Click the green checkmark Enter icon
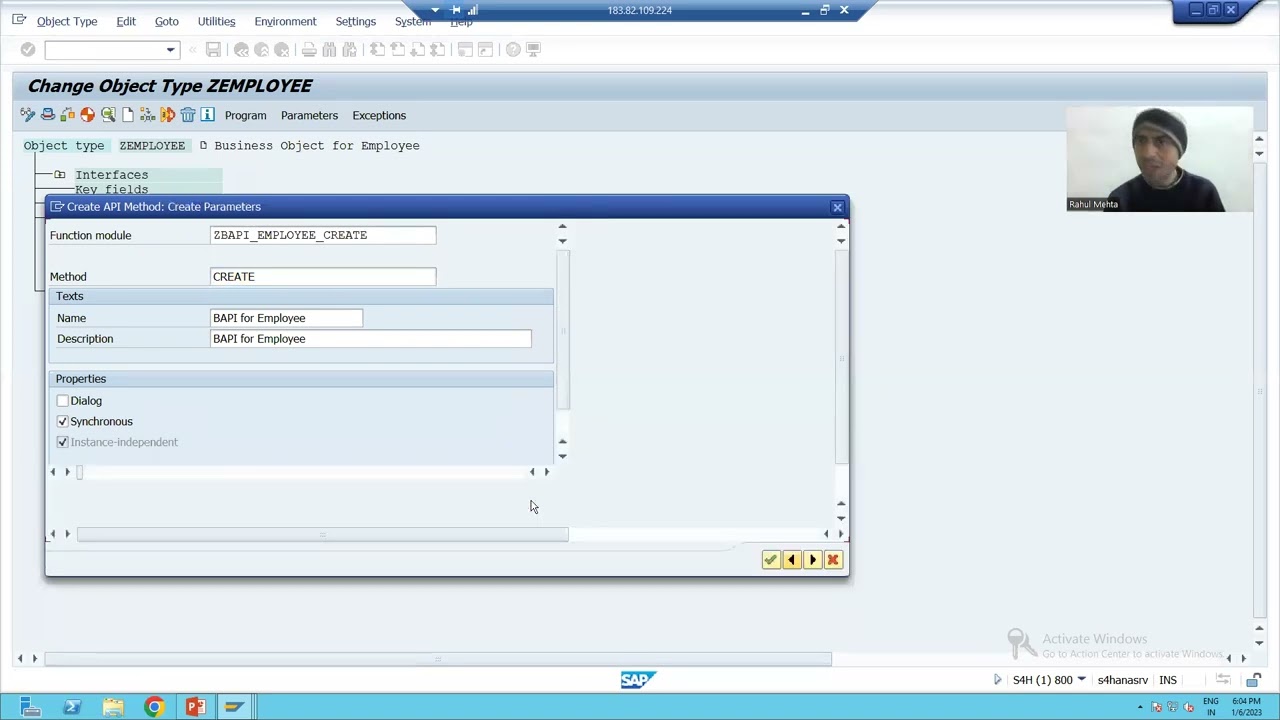Screen dimensions: 1280x720 click(28, 49)
